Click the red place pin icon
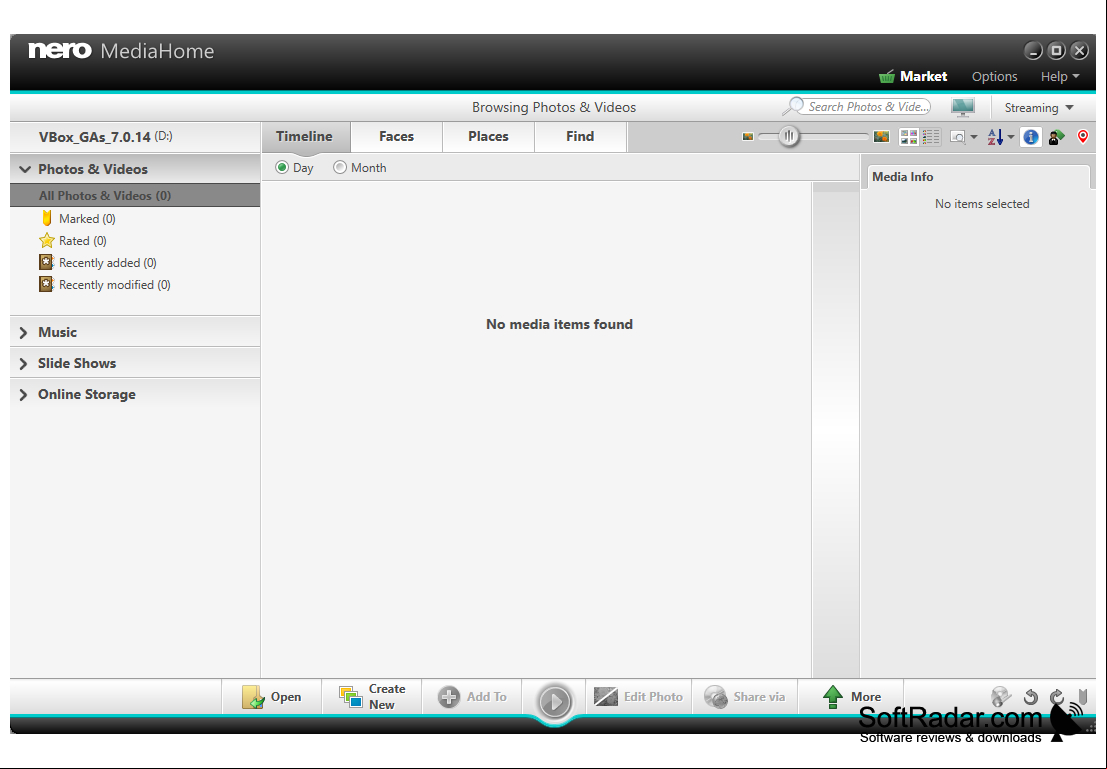 coord(1082,136)
